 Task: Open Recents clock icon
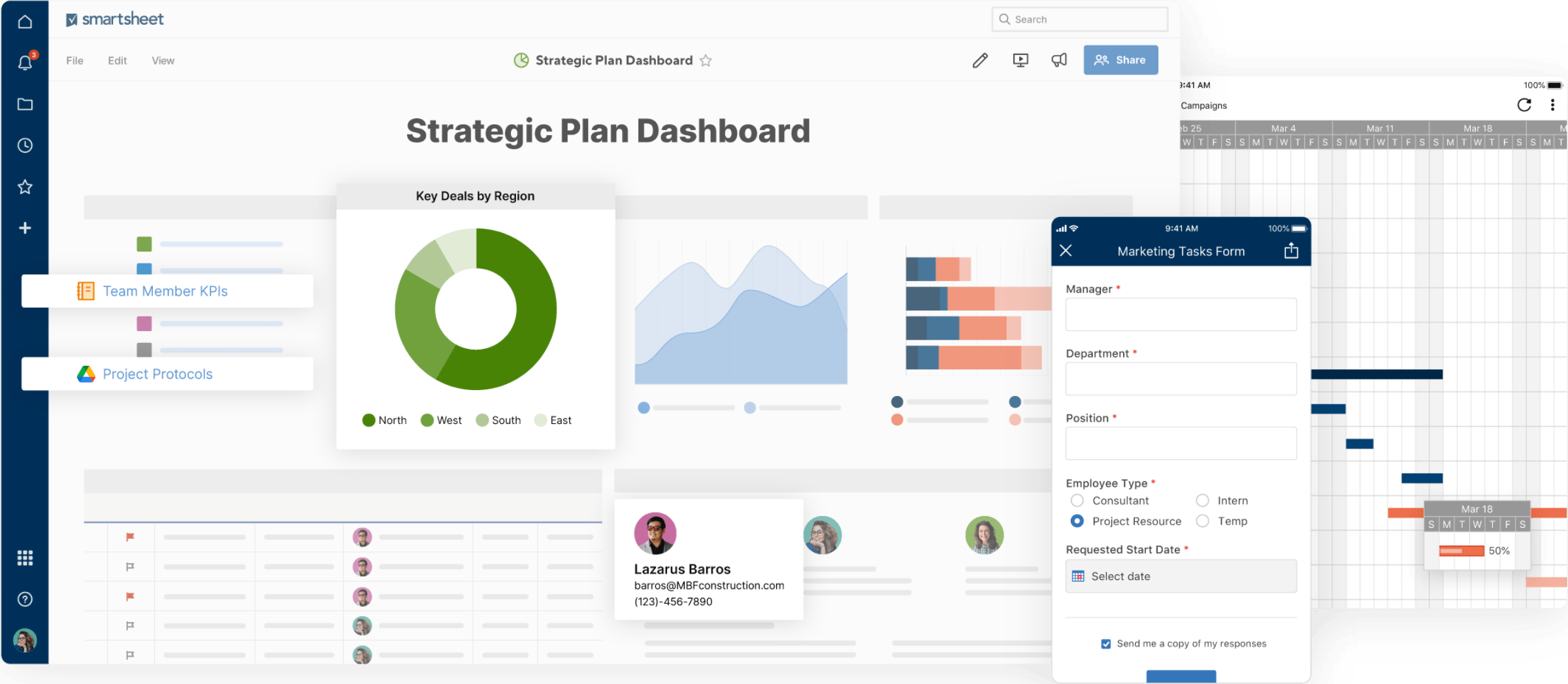pos(25,145)
